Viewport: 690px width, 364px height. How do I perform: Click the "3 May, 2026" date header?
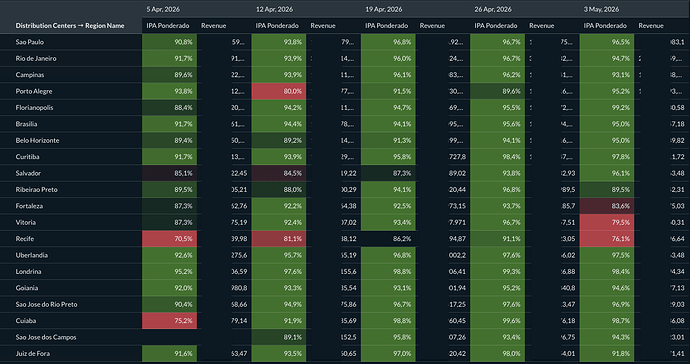coord(601,9)
